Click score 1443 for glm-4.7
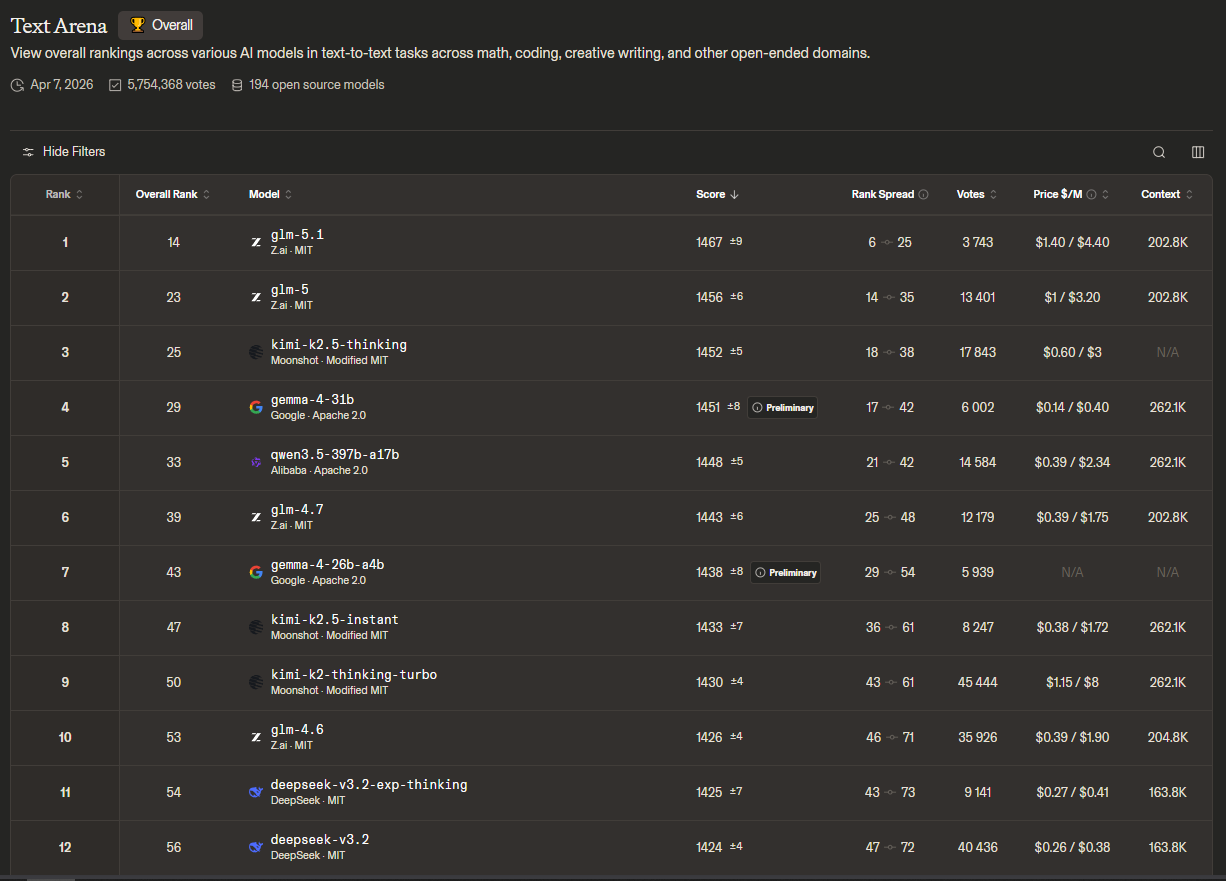 (x=709, y=518)
